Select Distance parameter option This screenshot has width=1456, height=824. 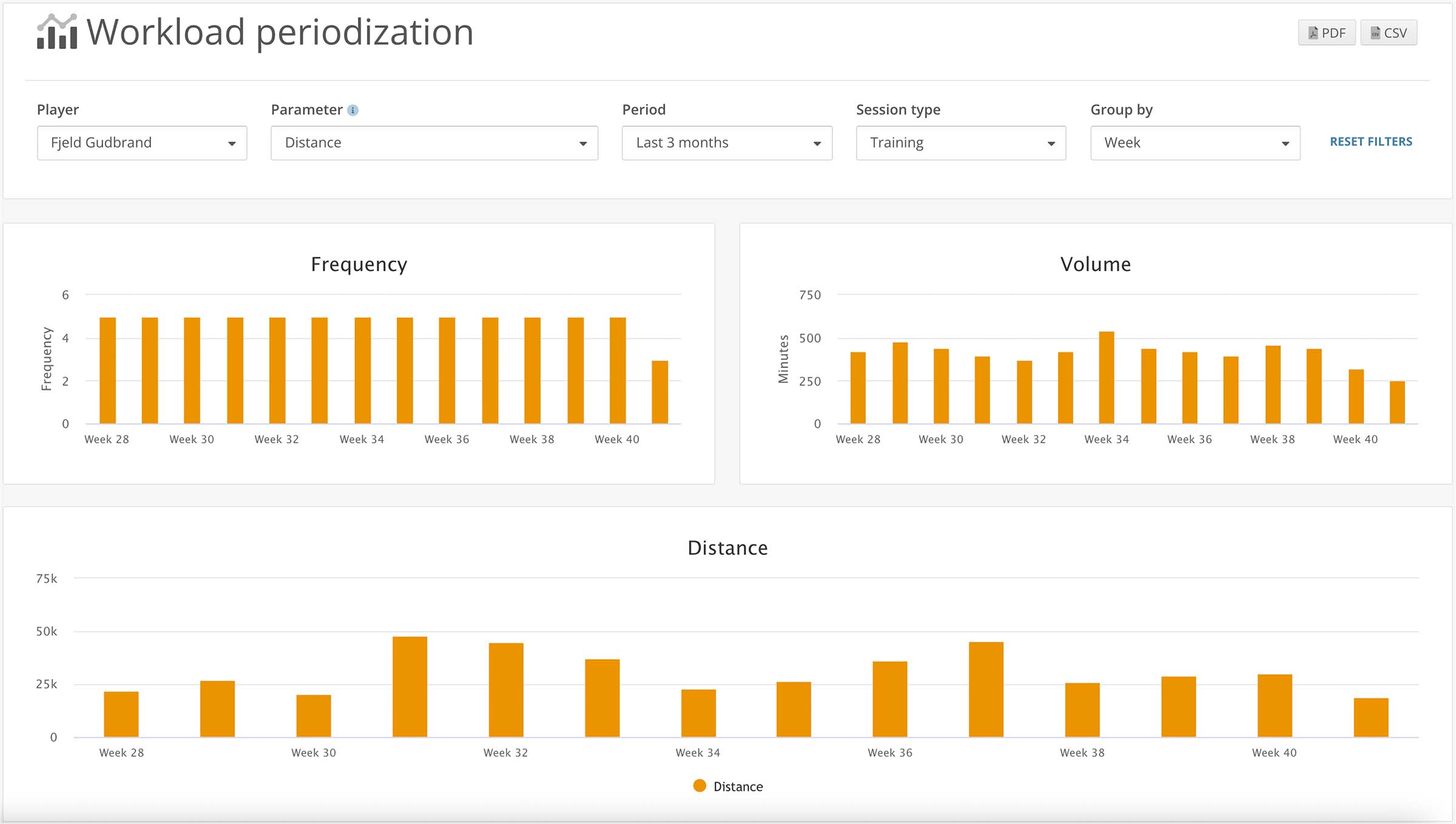tap(431, 142)
